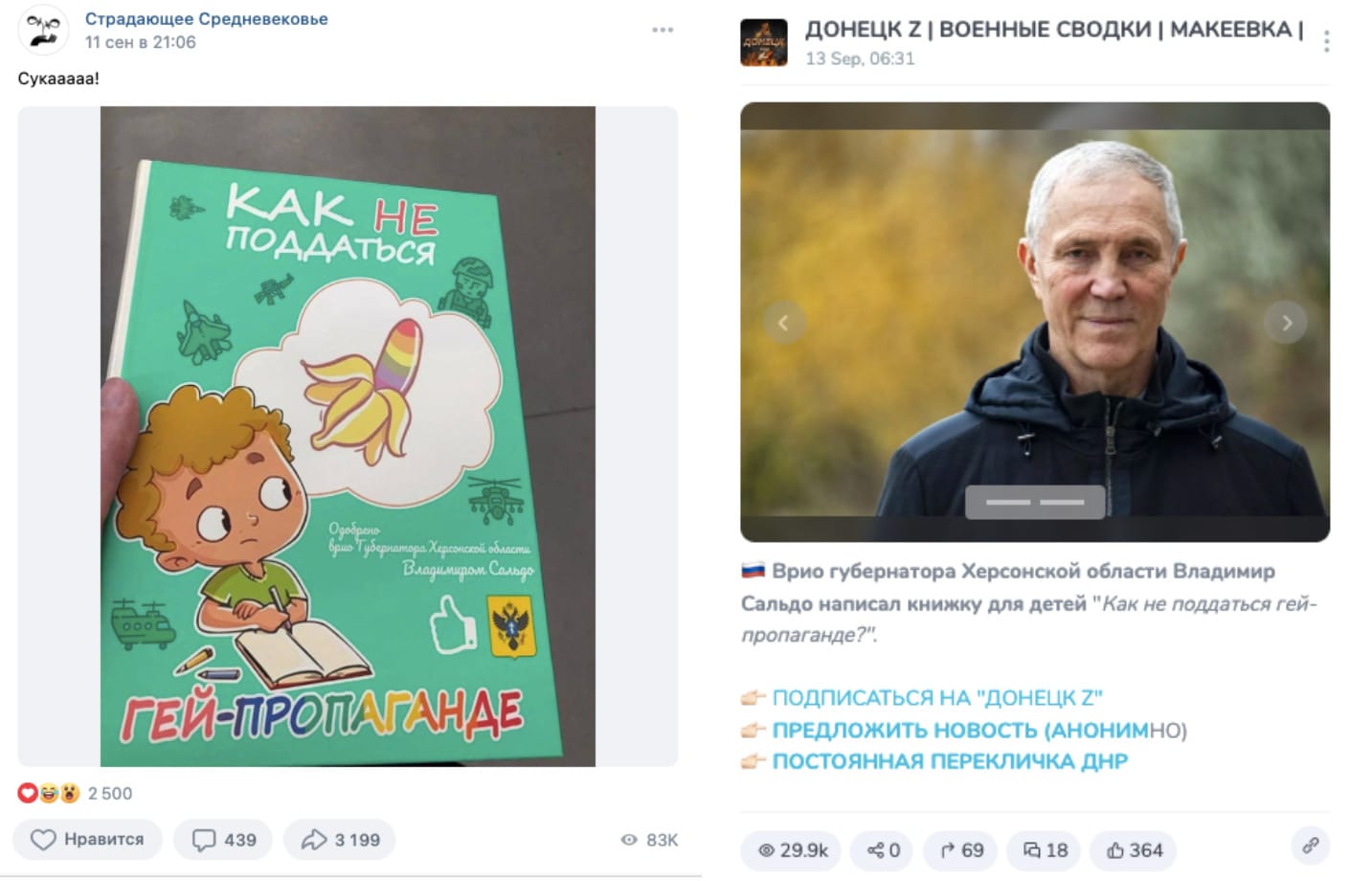Image resolution: width=1372 pixels, height=881 pixels.
Task: Click the post reactions showing 2 500
Action: tap(76, 793)
